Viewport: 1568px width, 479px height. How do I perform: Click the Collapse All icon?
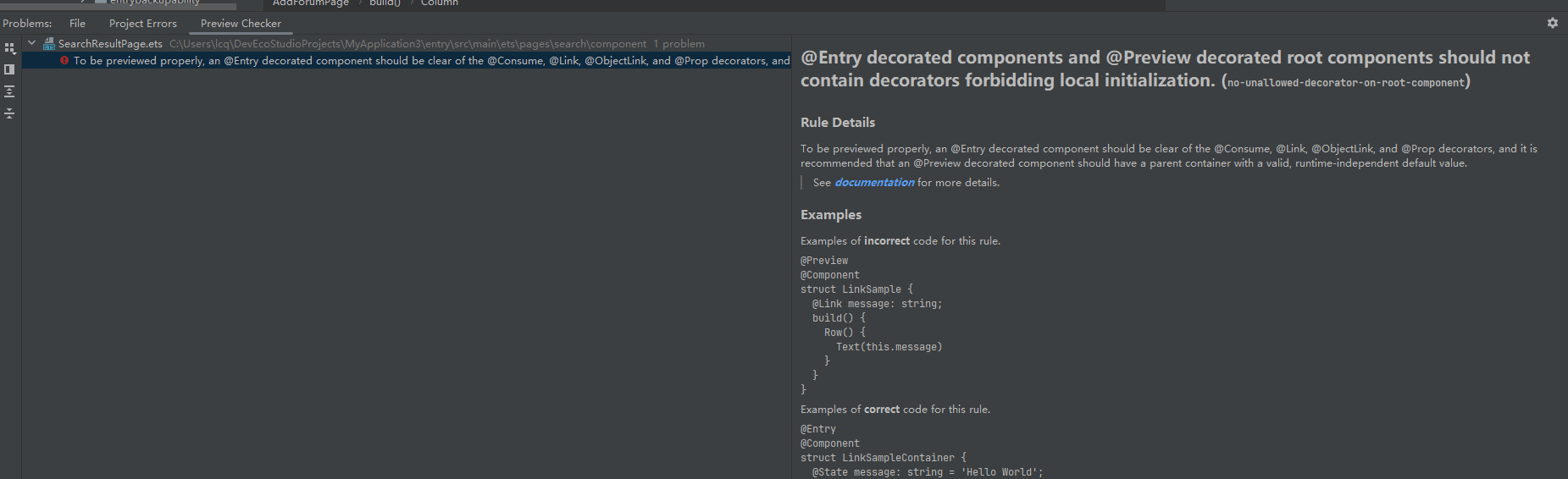coord(9,113)
